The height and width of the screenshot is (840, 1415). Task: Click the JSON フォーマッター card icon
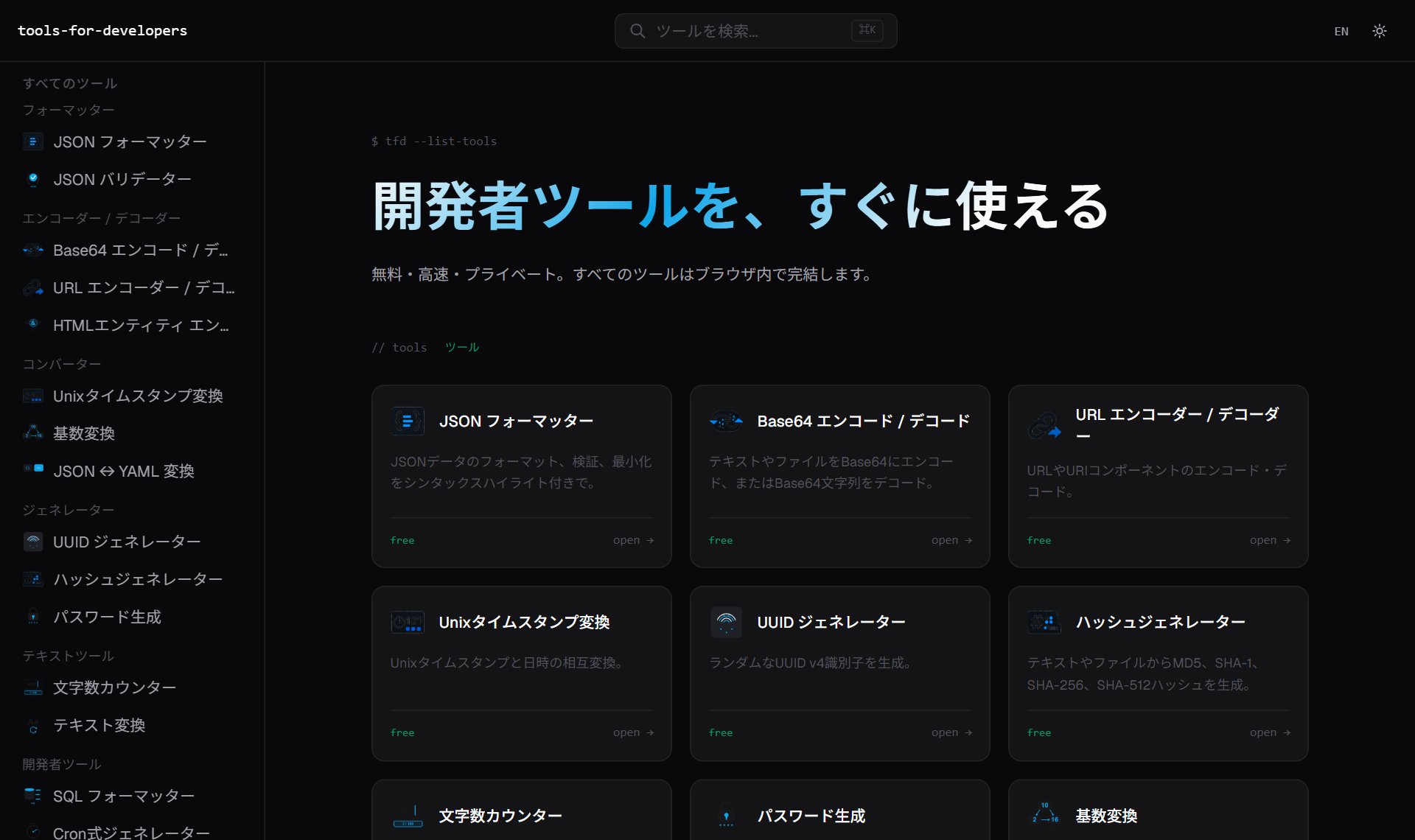coord(408,421)
